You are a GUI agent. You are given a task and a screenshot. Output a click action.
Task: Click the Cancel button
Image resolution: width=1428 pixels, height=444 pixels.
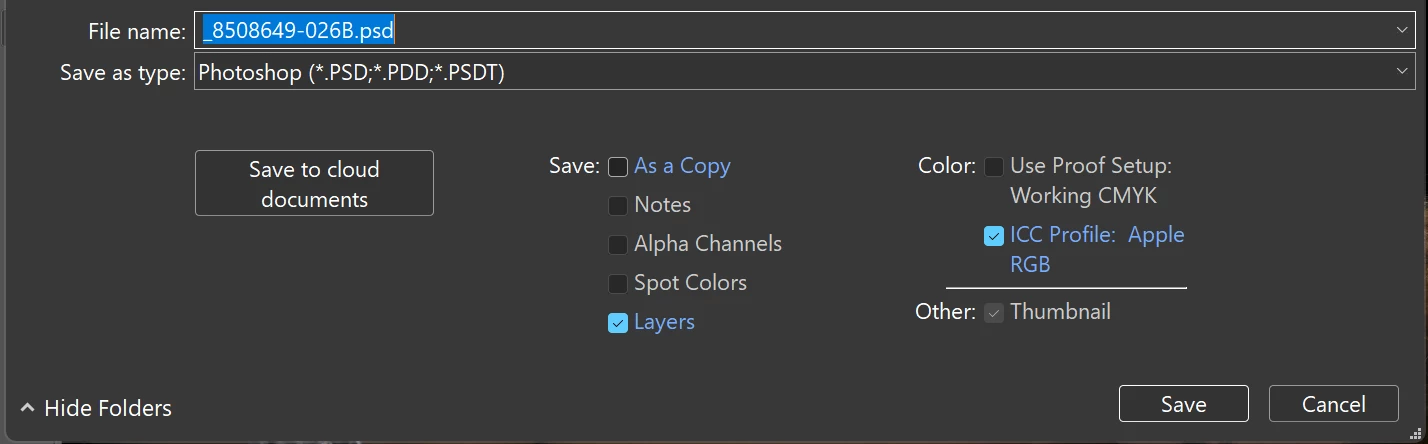pos(1333,404)
